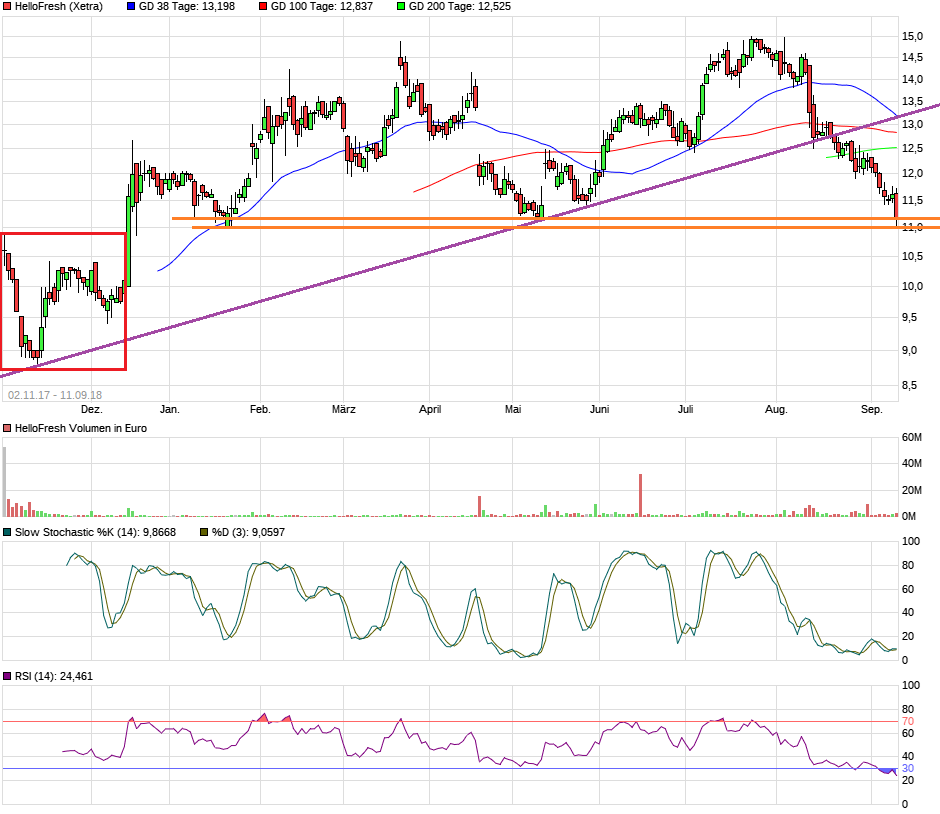Click the red HelloFresh (Xetra) legend square
The image size is (940, 814).
[x=7, y=6]
